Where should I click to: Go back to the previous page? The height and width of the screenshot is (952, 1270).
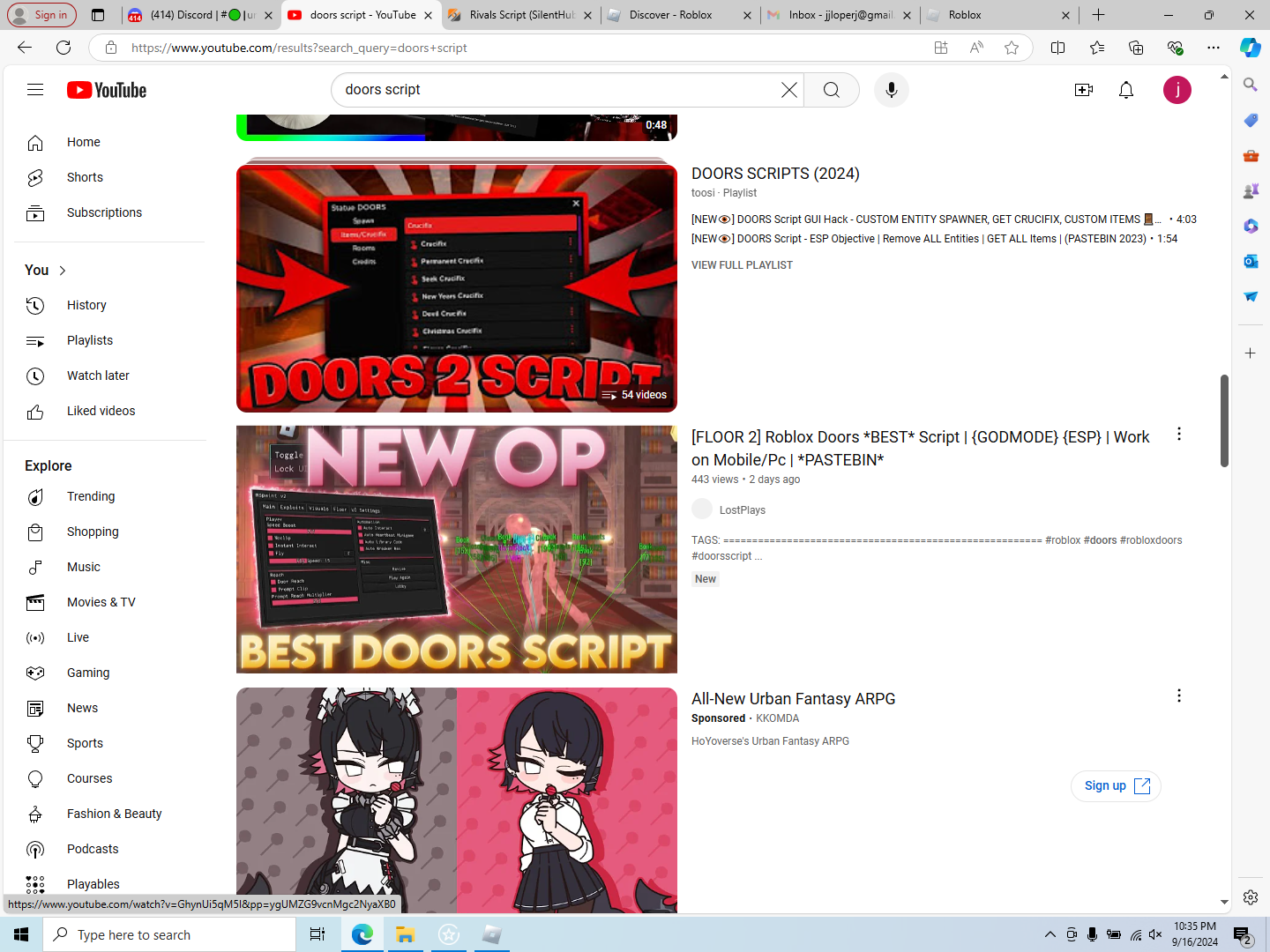25,48
